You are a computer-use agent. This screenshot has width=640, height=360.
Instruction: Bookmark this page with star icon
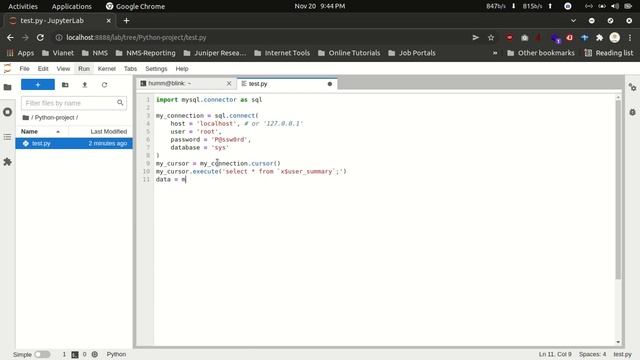(x=491, y=38)
